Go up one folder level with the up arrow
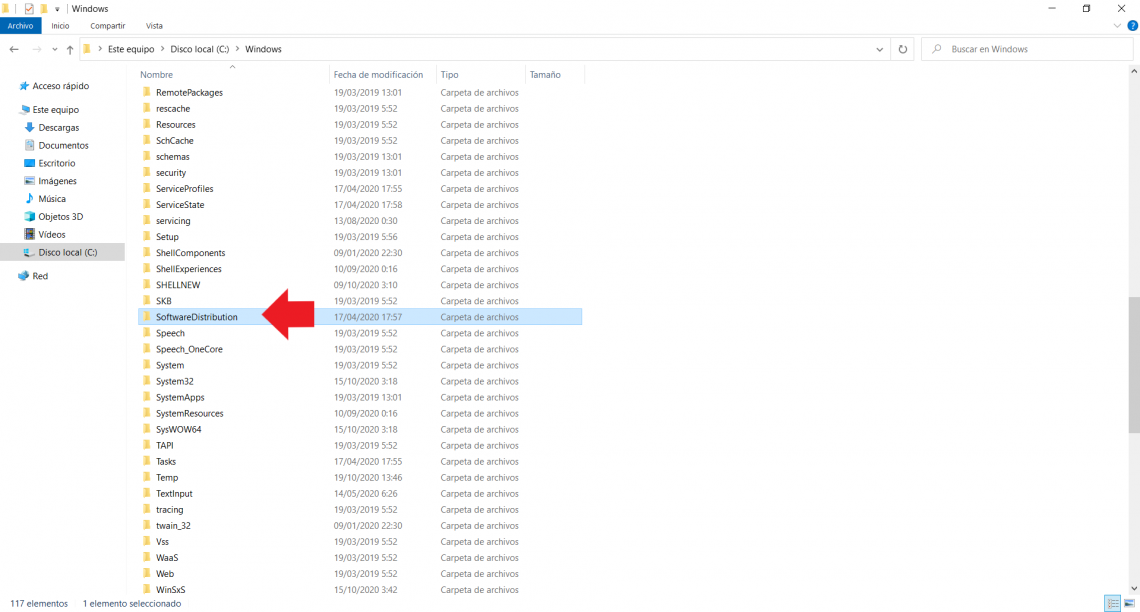1140x612 pixels. [69, 48]
